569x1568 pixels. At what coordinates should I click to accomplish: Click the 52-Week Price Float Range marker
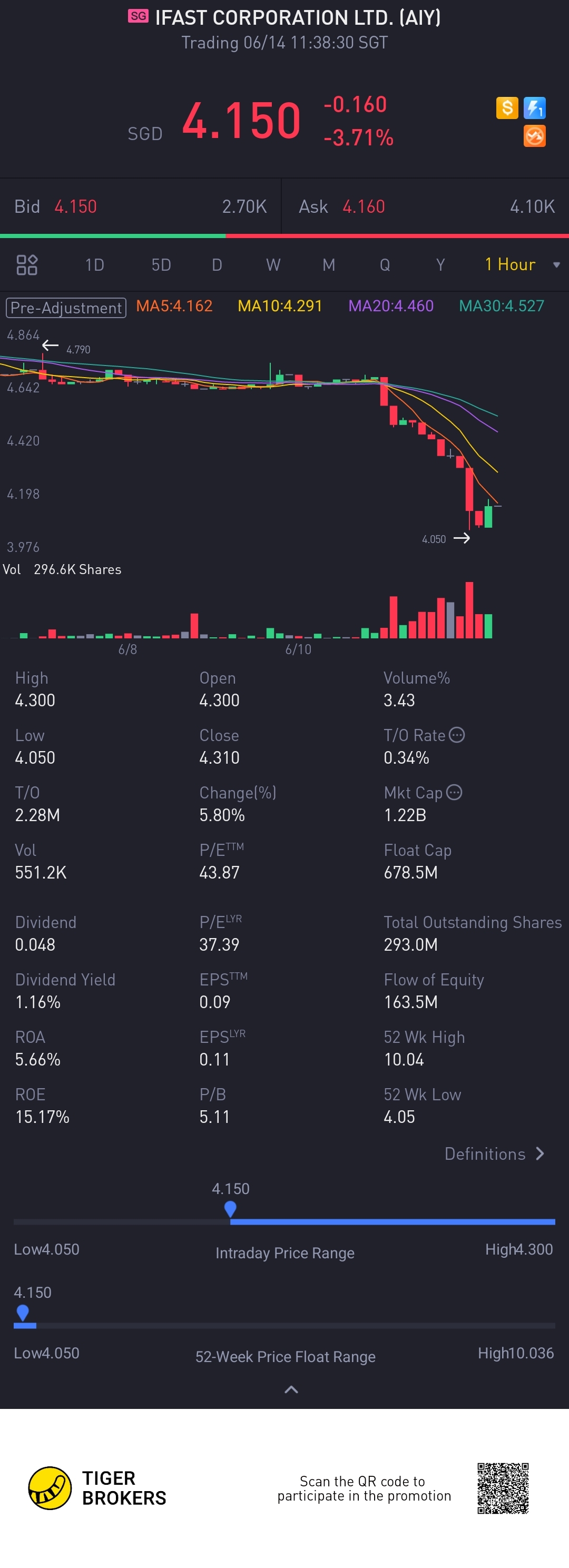point(23,1313)
